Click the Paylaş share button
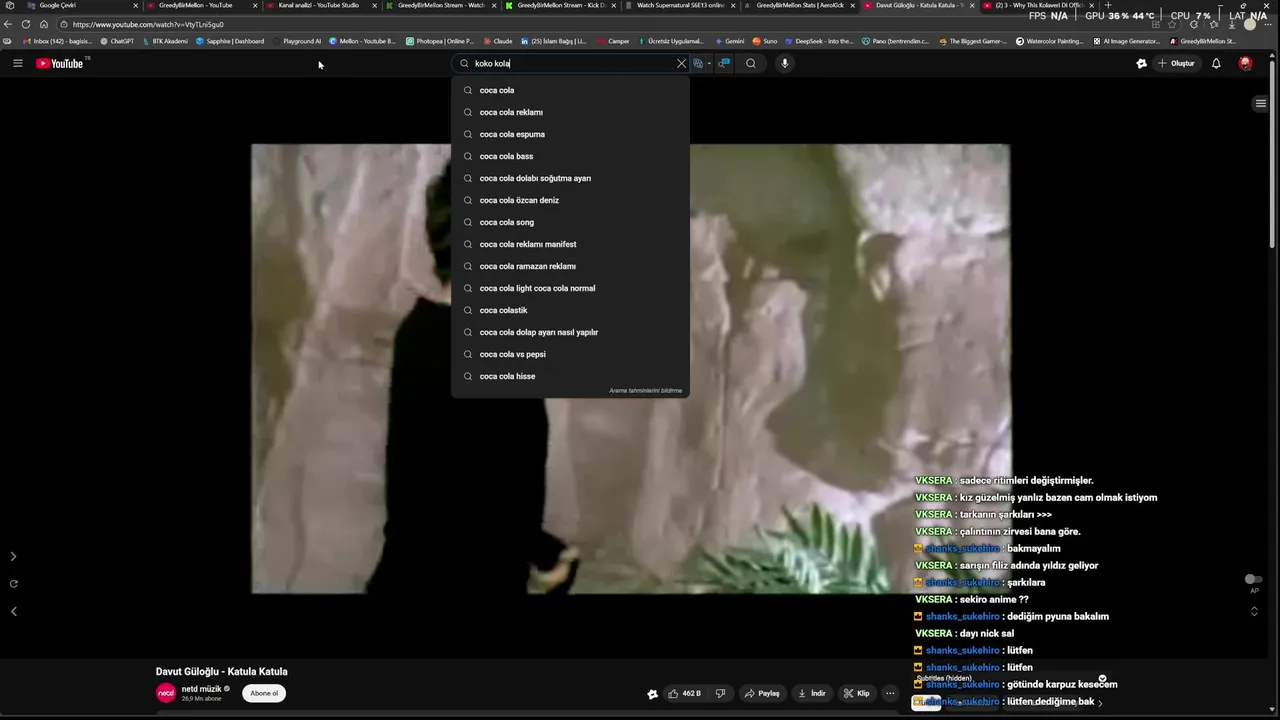Image resolution: width=1280 pixels, height=720 pixels. click(x=762, y=693)
